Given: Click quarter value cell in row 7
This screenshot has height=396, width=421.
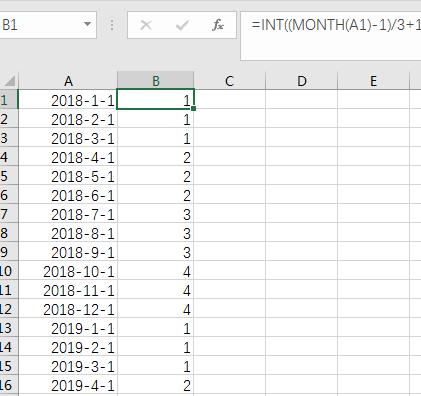Looking at the screenshot, I should tap(156, 213).
